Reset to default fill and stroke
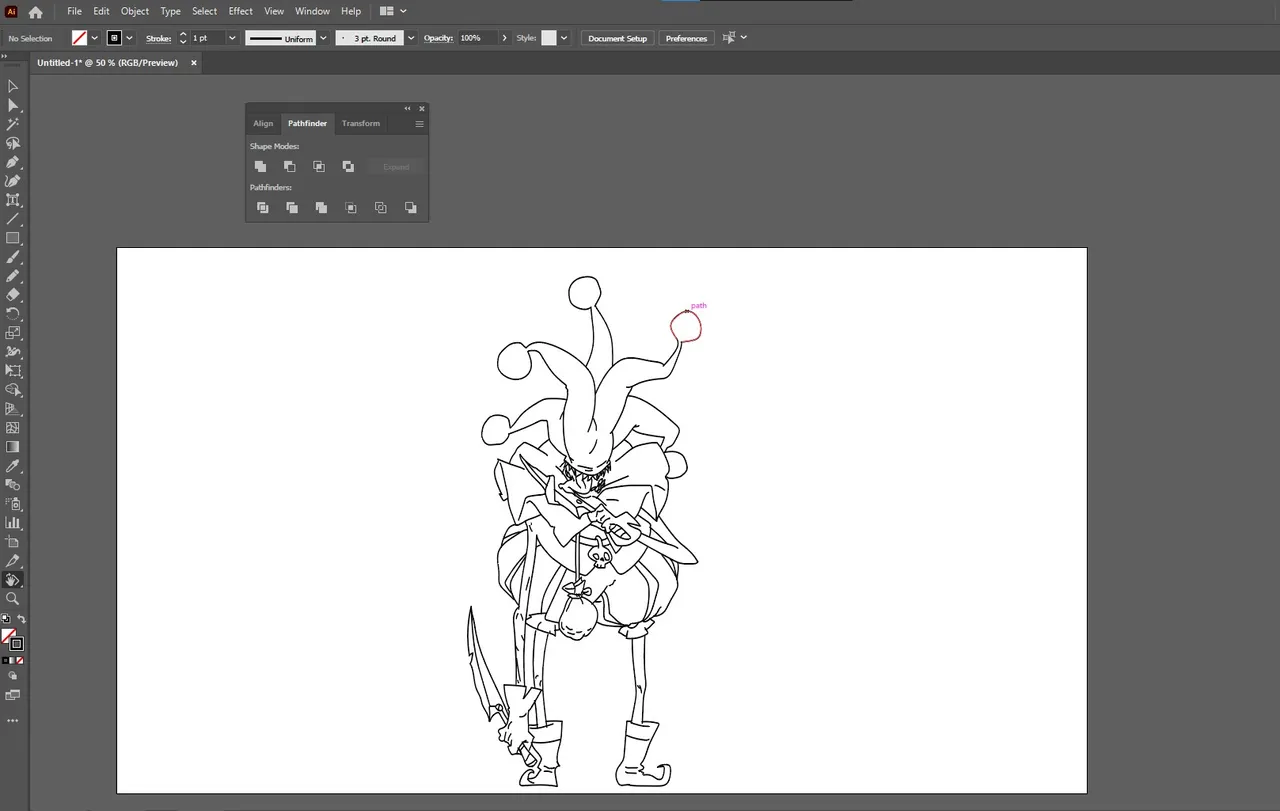The width and height of the screenshot is (1280, 811). point(5,620)
